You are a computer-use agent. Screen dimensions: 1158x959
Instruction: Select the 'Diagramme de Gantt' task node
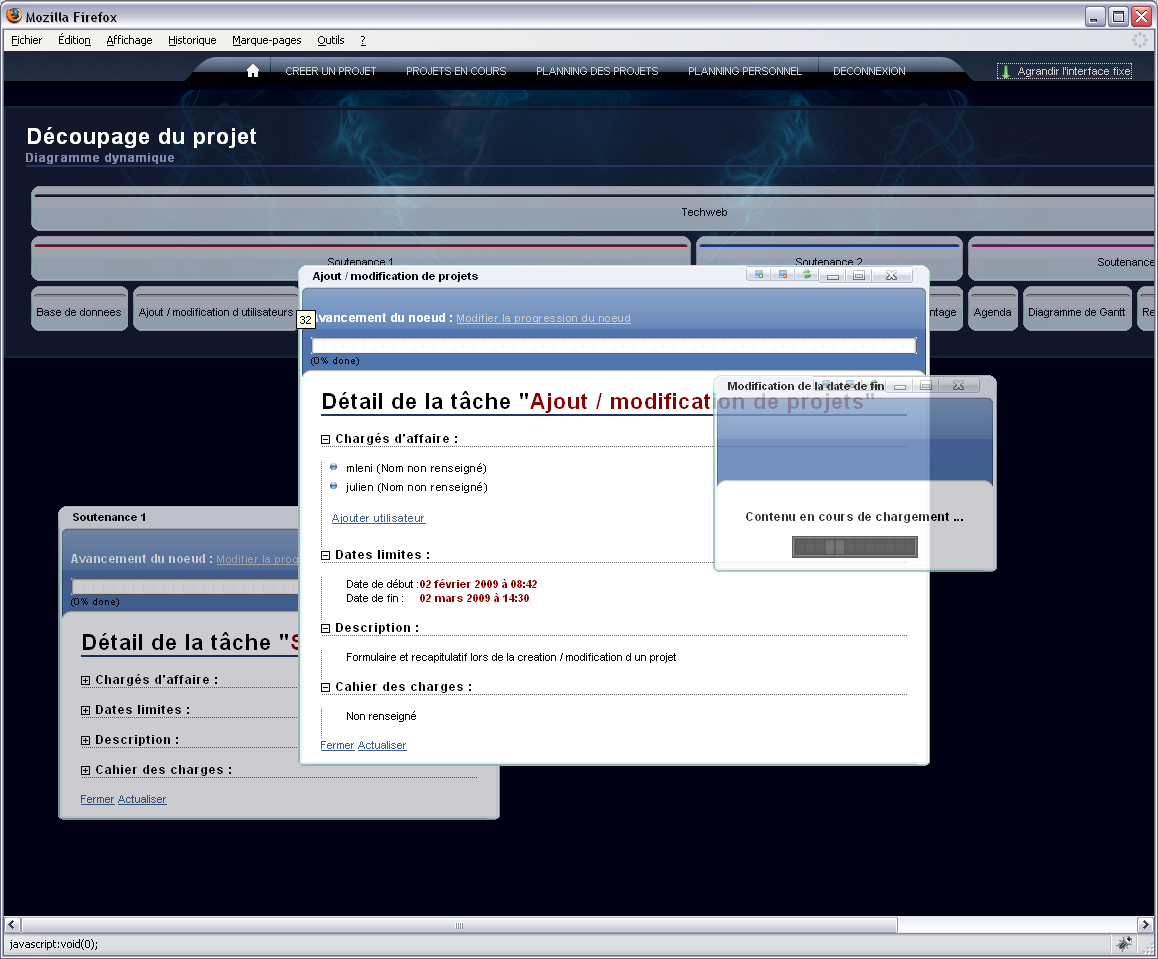coord(1077,312)
